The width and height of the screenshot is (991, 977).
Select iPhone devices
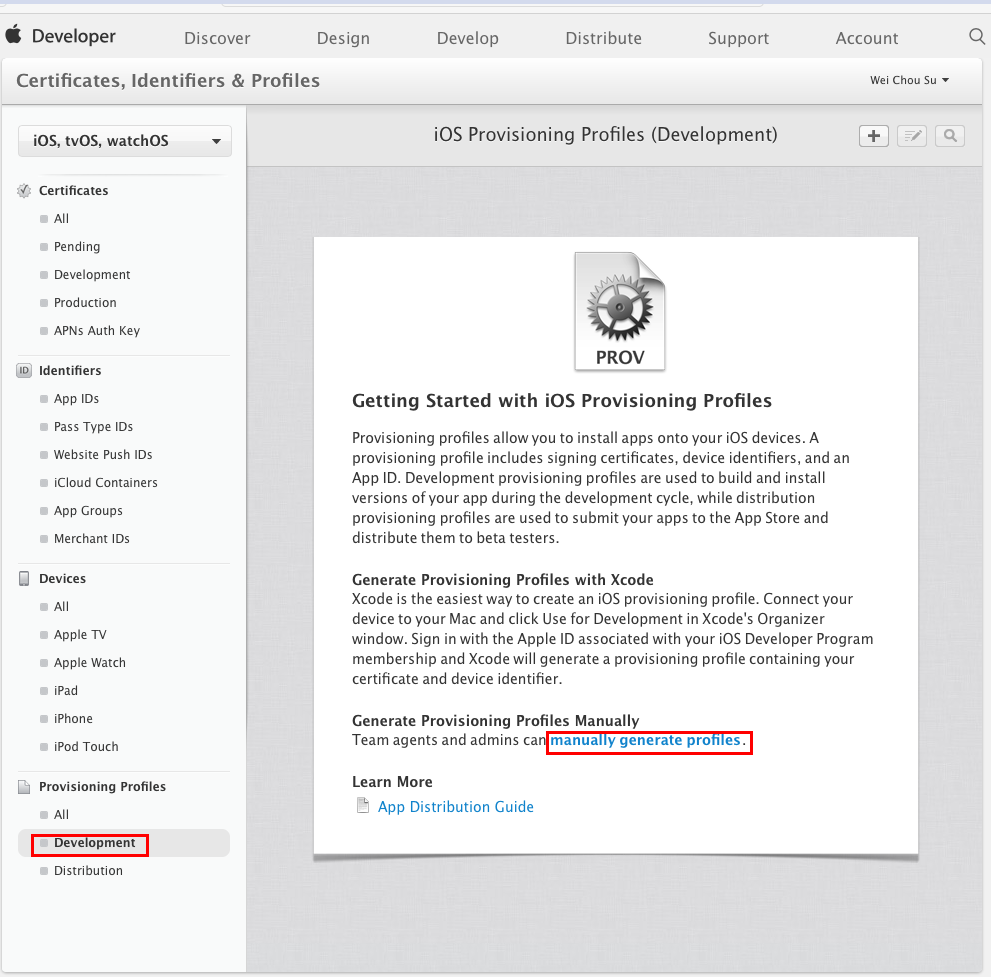coord(73,719)
